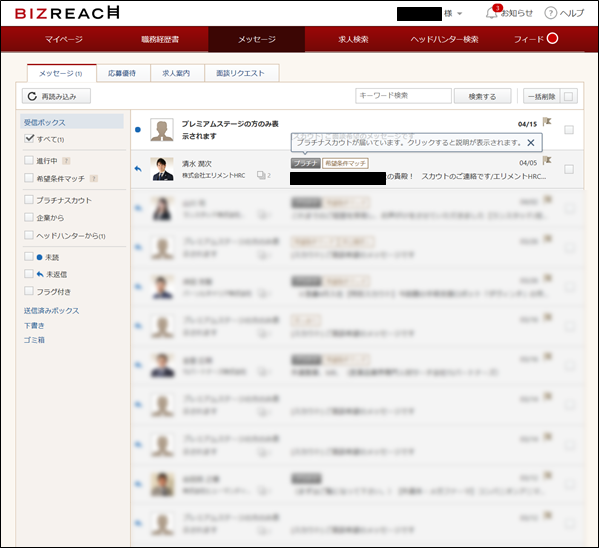This screenshot has height=548, width=599.
Task: Switch to the メッセージ(1) tab
Action: click(62, 73)
